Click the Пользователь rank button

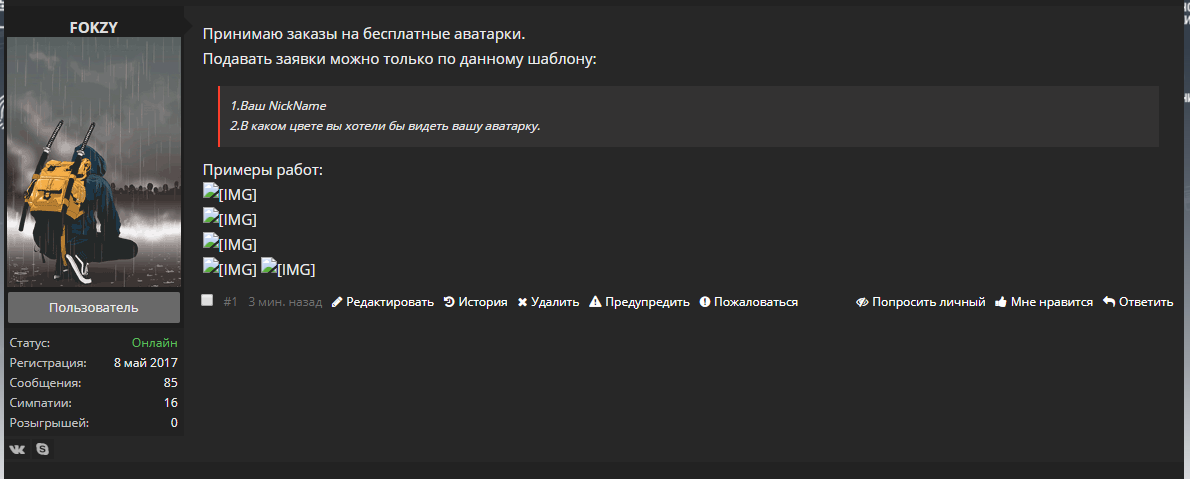pos(94,307)
